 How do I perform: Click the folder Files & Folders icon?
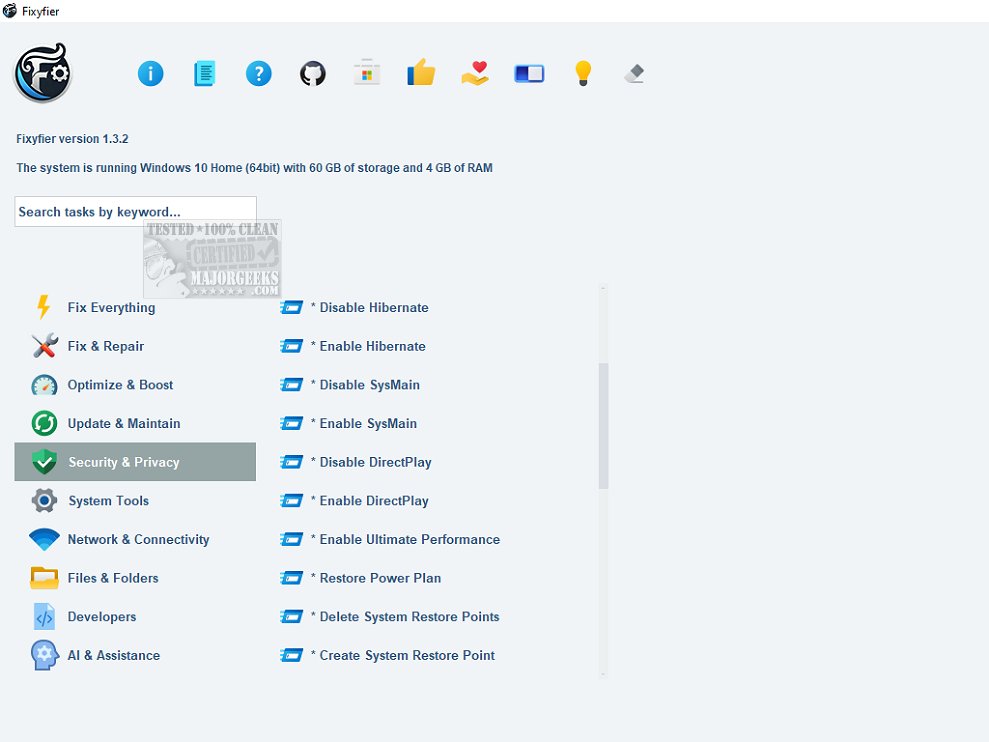click(44, 578)
